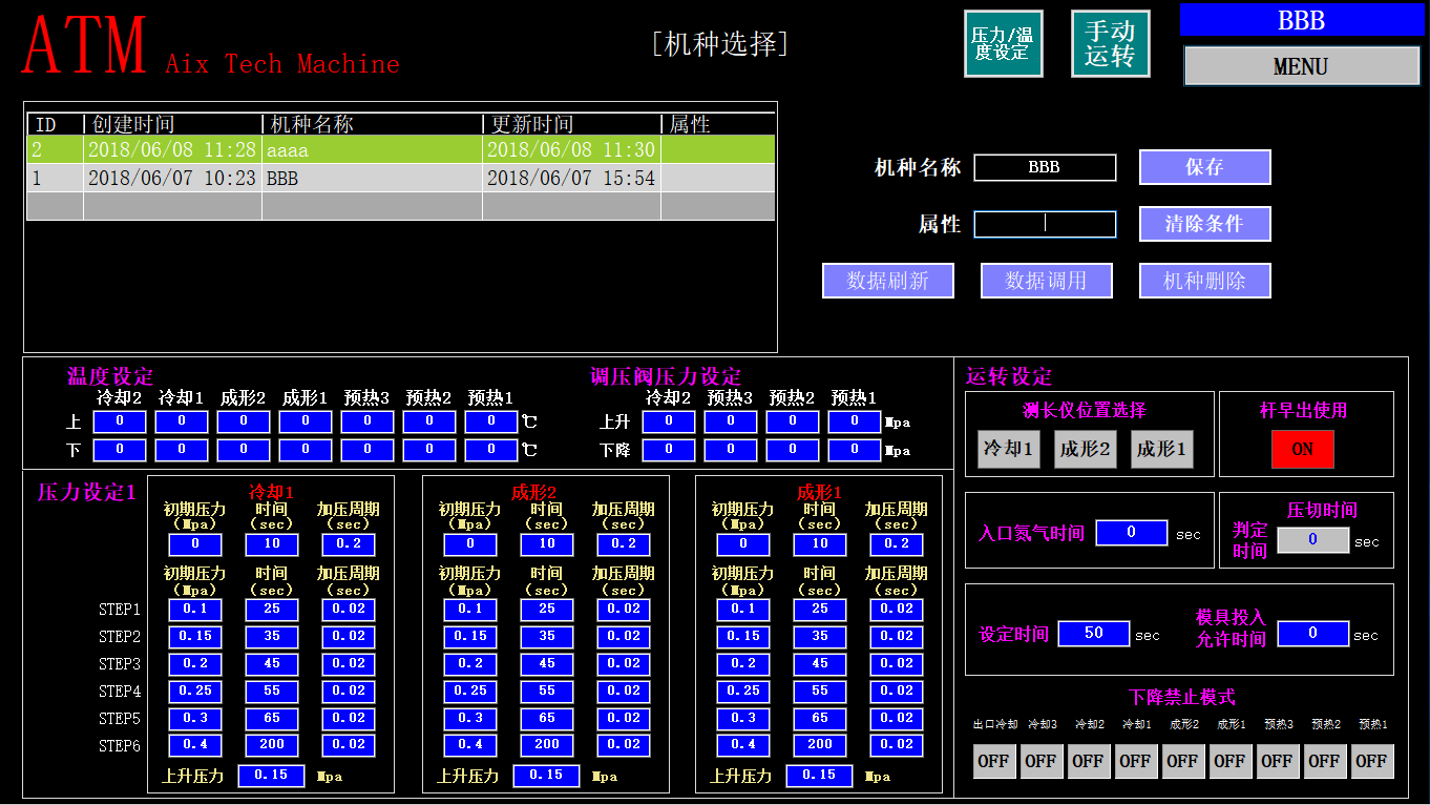The height and width of the screenshot is (805, 1430).
Task: Open the 压力/温度设定 settings panel
Action: point(1004,43)
